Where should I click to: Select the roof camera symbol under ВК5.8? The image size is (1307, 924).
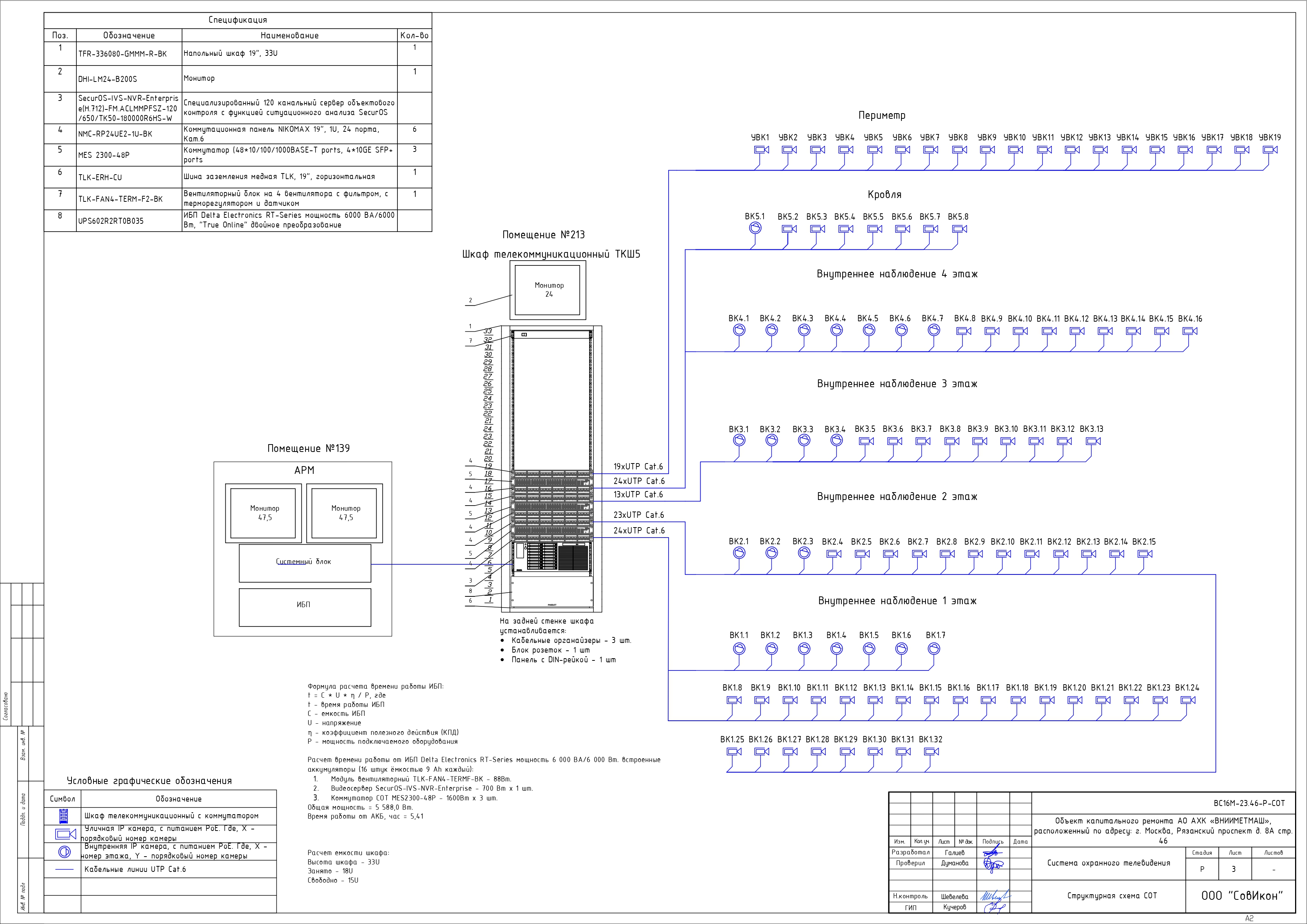[x=960, y=229]
